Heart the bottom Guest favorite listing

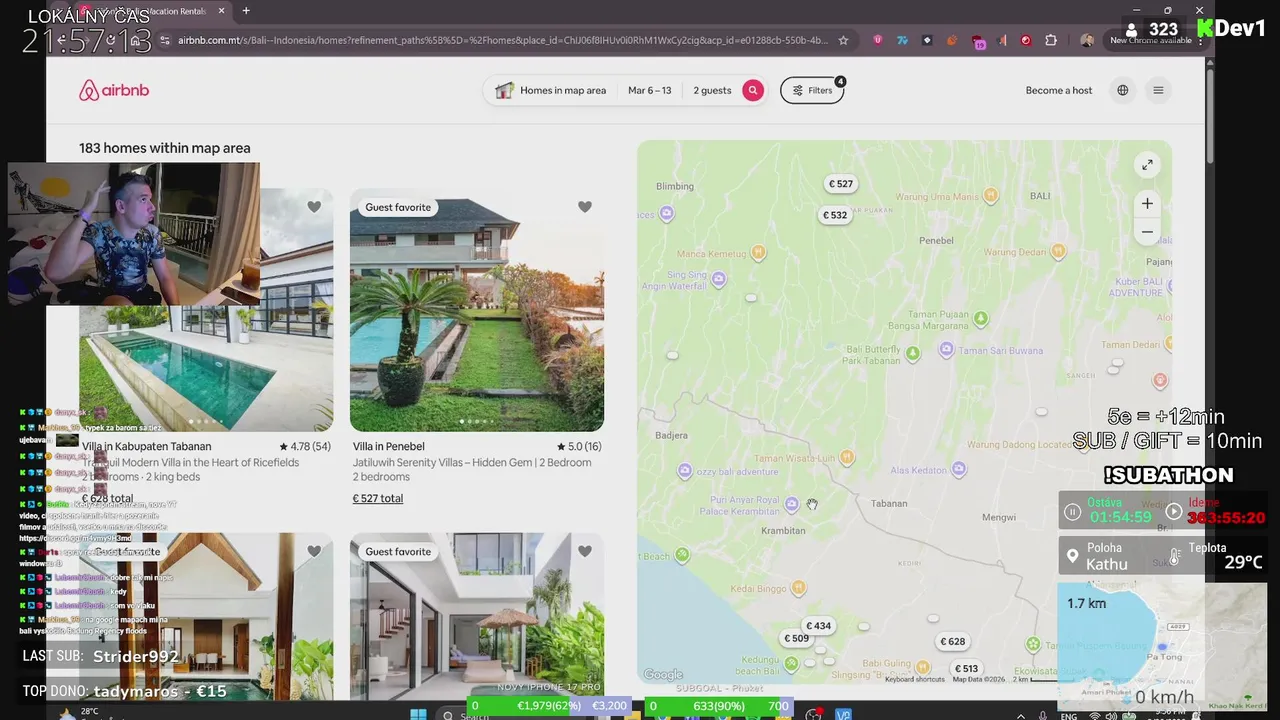click(x=585, y=551)
